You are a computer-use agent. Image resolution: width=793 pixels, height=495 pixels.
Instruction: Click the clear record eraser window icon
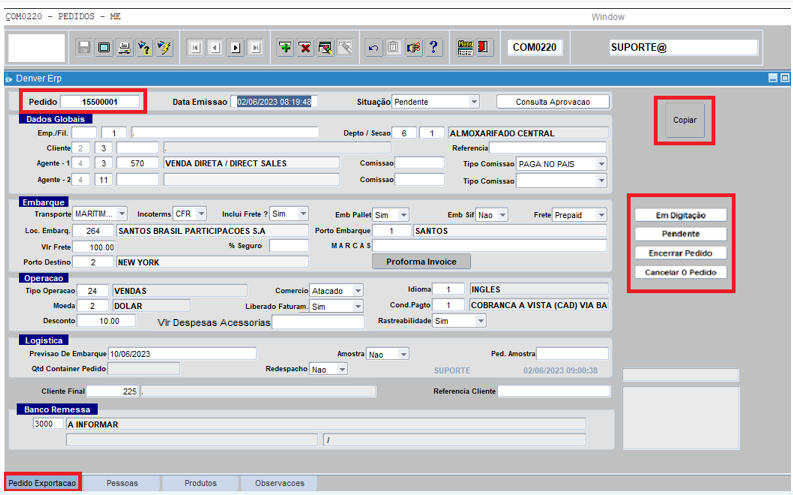click(x=325, y=48)
